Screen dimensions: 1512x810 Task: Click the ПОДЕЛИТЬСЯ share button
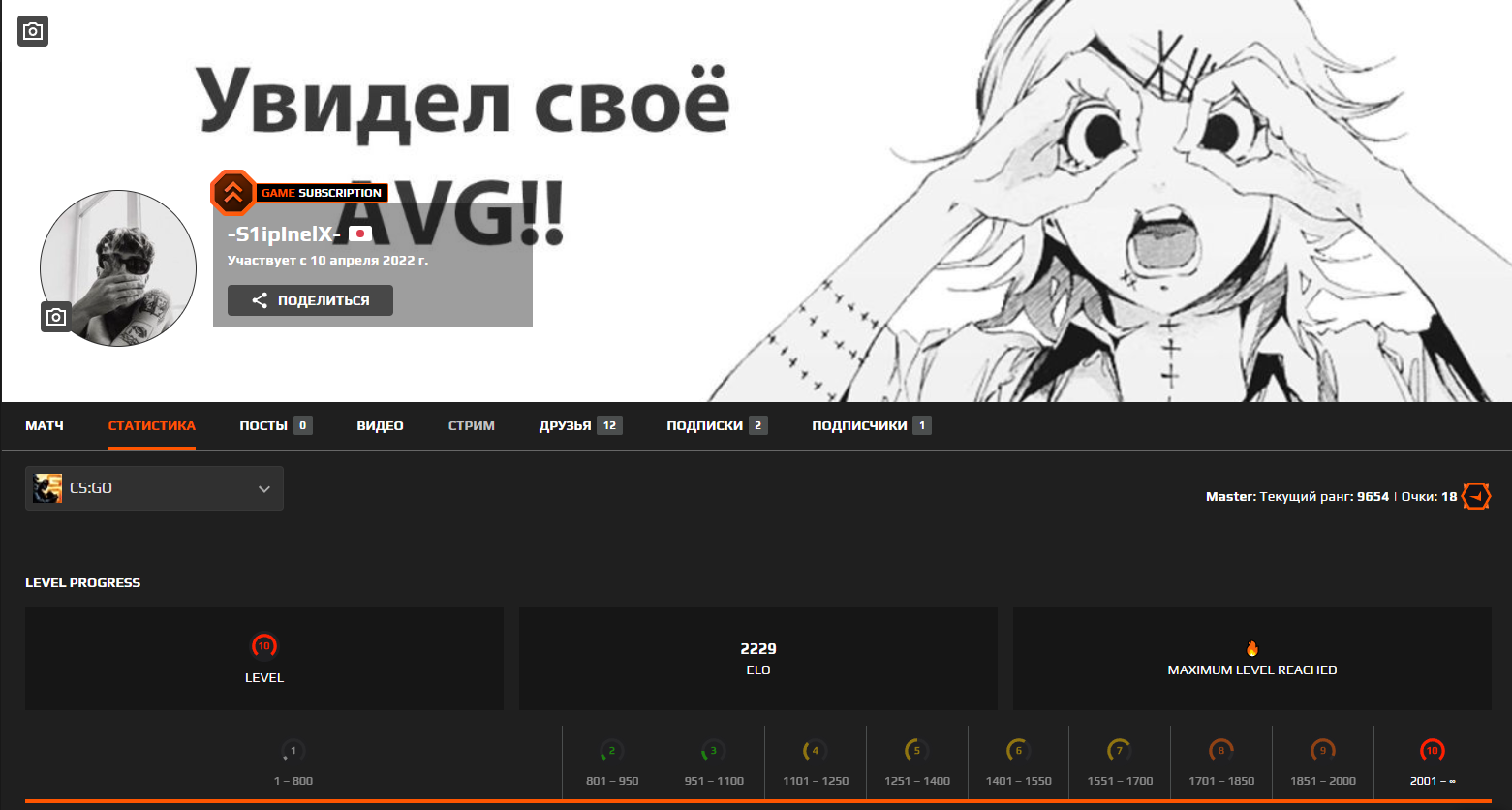coord(310,300)
